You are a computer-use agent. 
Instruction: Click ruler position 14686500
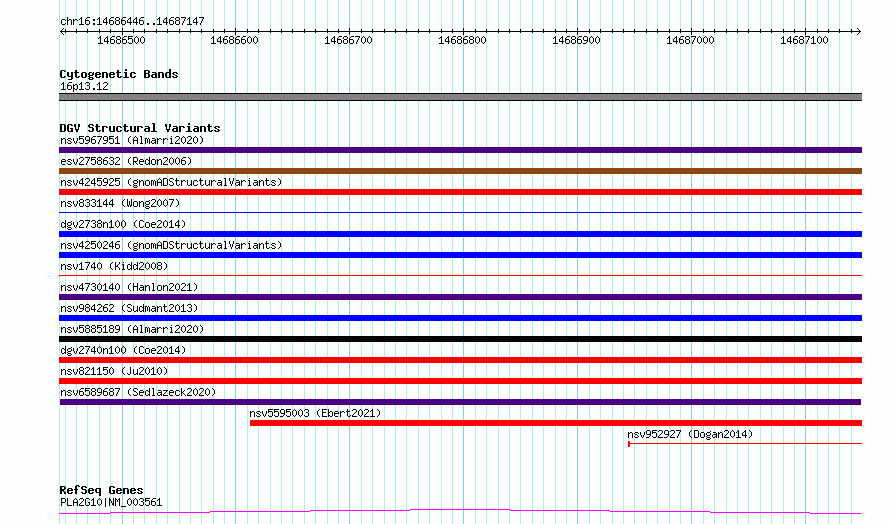121,40
